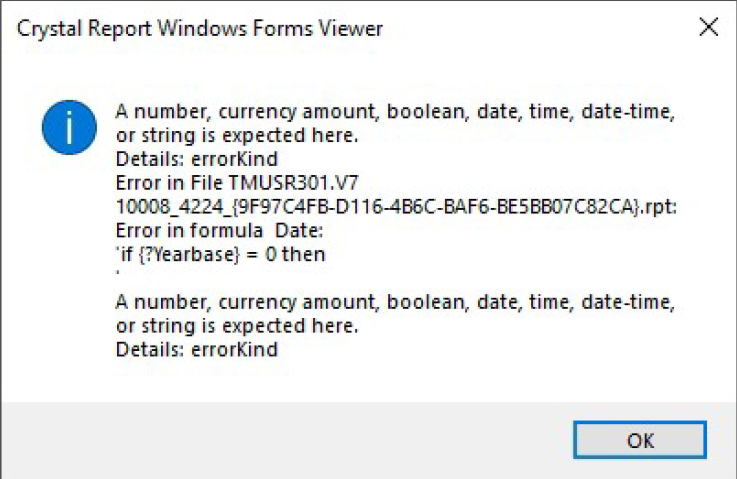Select the first 'A number, currency amount' line
737x479 pixels.
395,112
